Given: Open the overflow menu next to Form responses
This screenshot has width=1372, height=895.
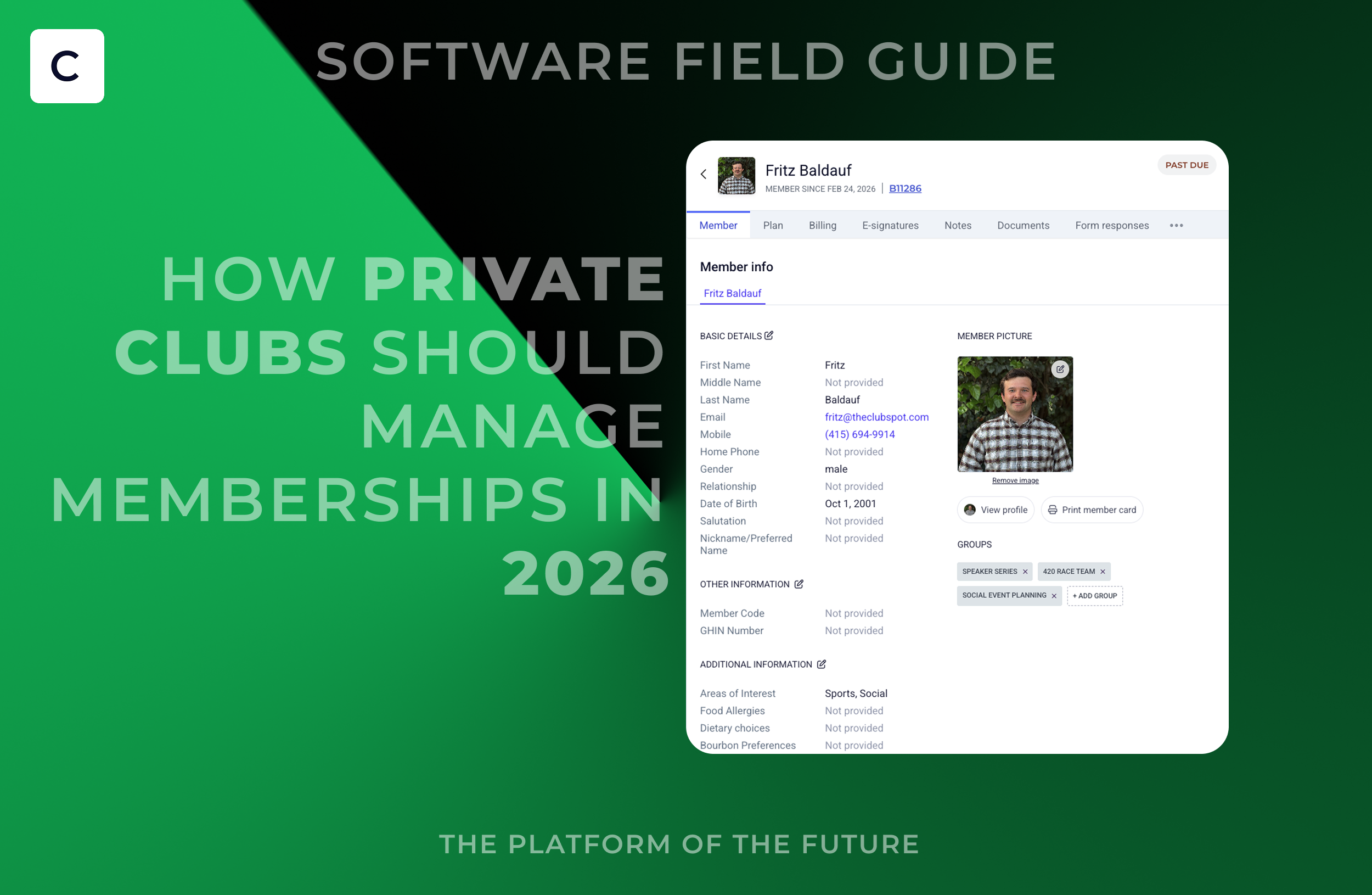Looking at the screenshot, I should pyautogui.click(x=1176, y=226).
